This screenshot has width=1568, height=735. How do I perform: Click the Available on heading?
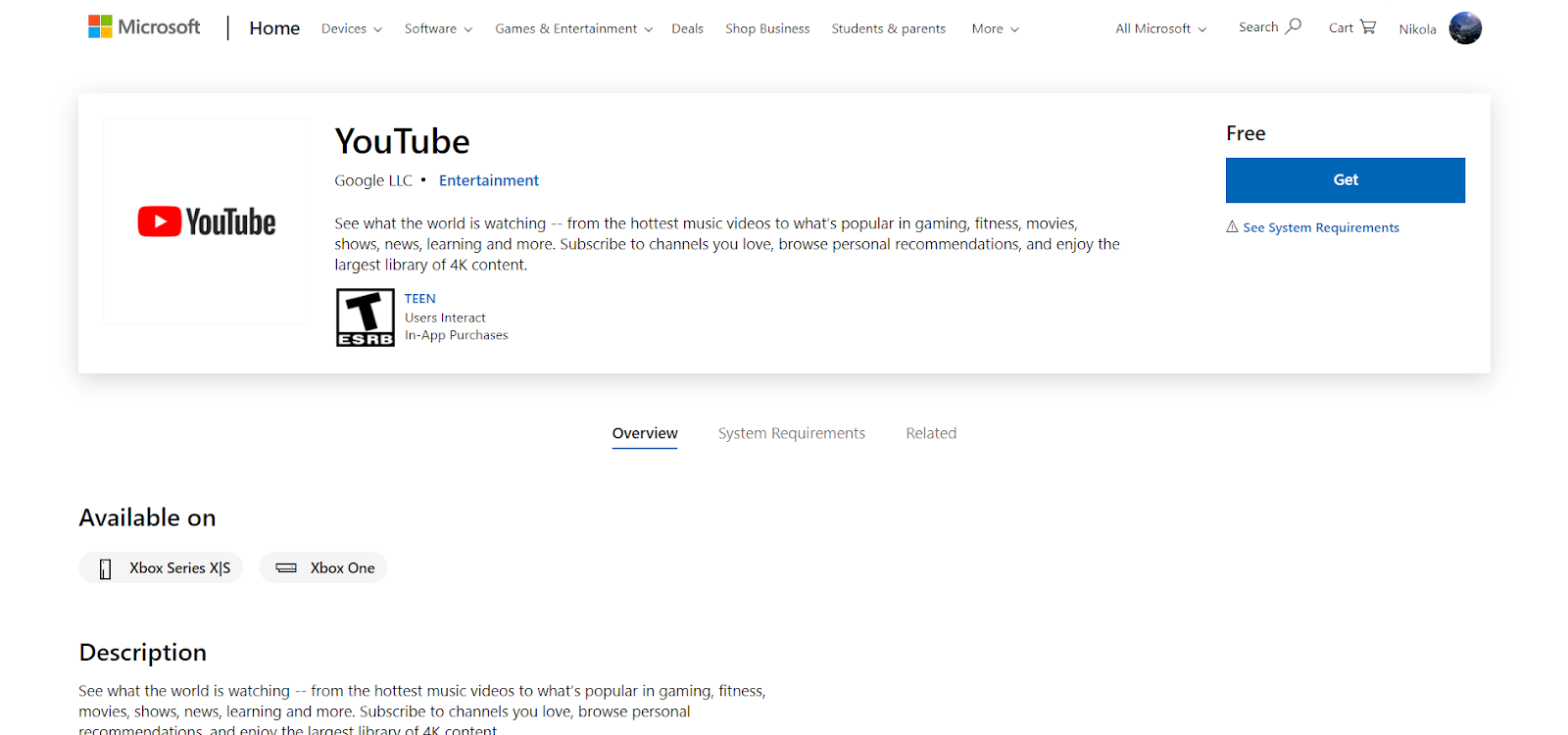click(147, 517)
